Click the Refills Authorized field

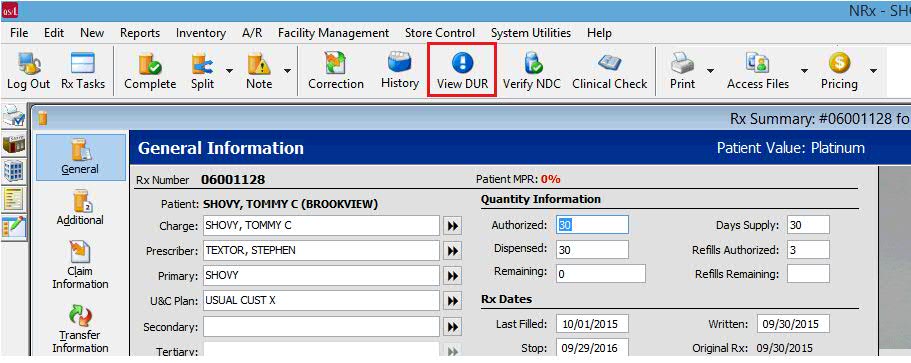pos(808,250)
